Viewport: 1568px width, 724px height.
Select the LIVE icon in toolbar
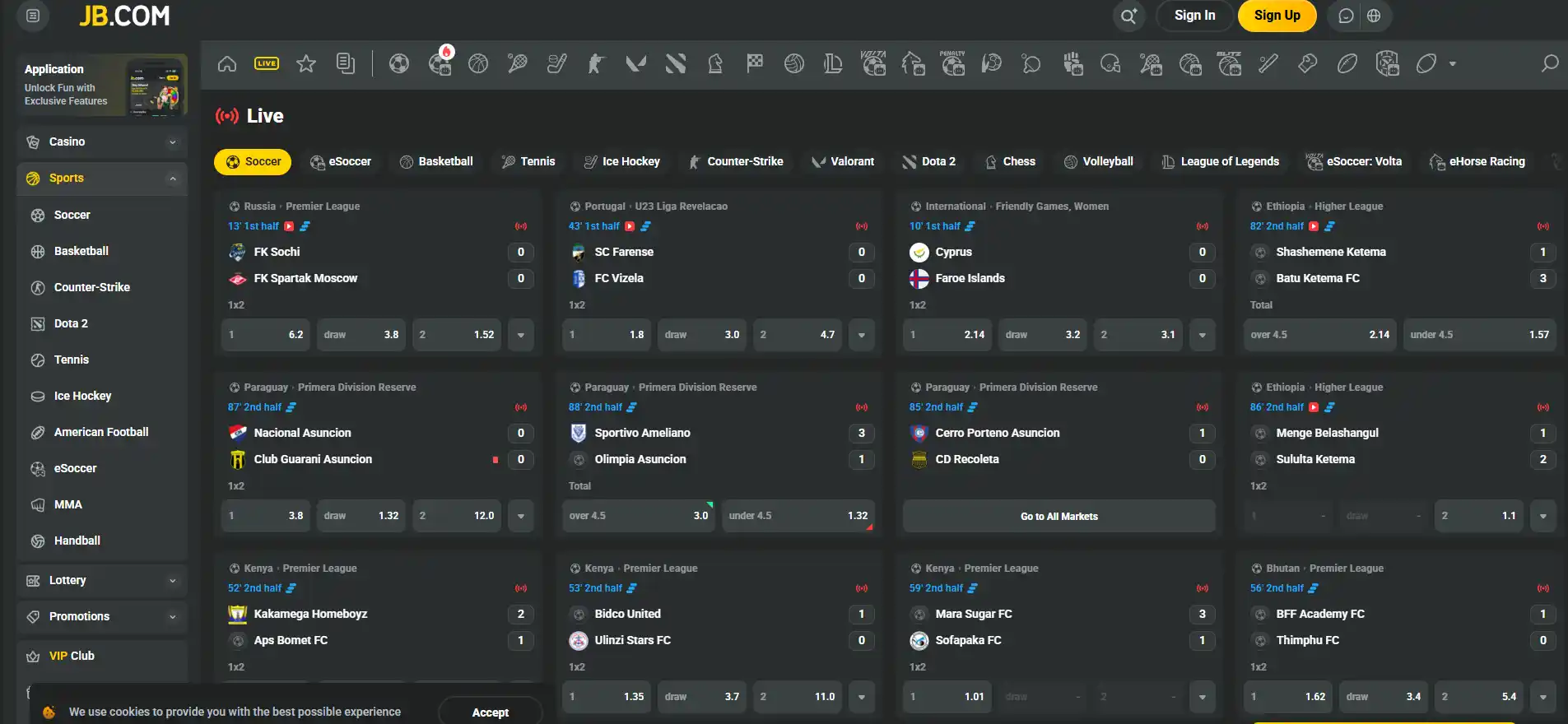point(267,63)
